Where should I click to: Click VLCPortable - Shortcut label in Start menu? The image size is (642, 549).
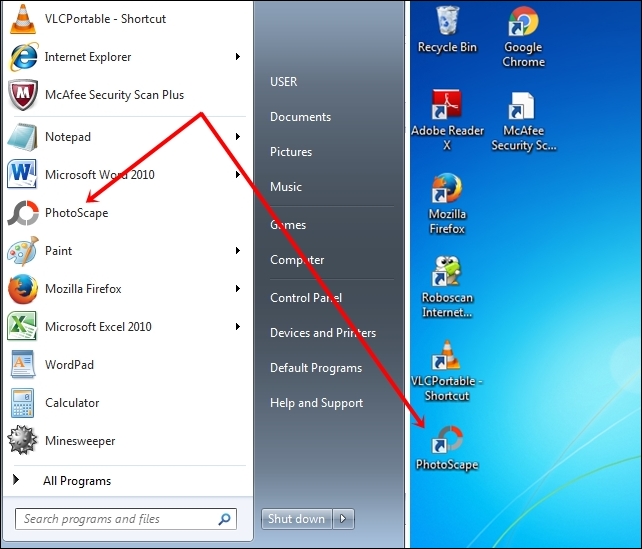click(x=105, y=19)
